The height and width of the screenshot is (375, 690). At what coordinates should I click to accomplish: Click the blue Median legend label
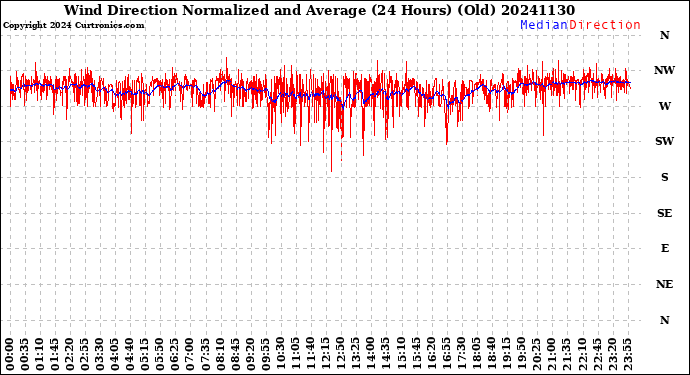tap(544, 25)
